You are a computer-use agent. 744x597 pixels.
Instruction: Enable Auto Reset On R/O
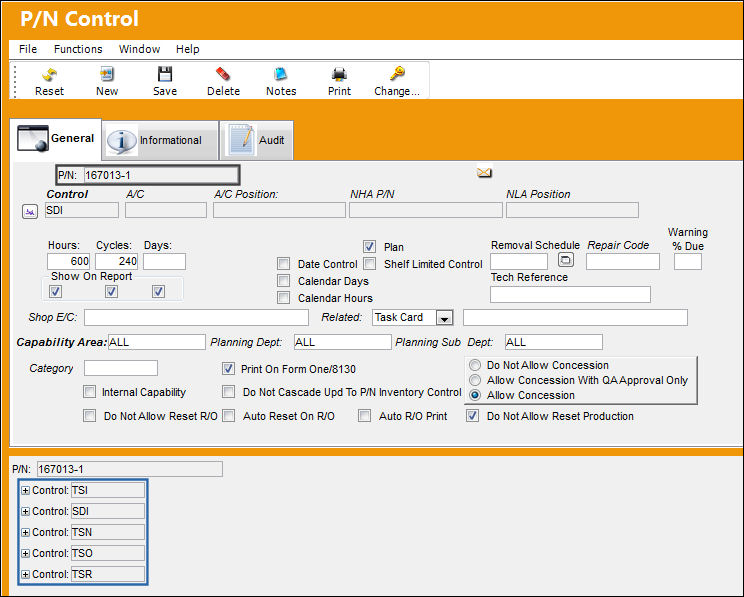click(x=228, y=416)
